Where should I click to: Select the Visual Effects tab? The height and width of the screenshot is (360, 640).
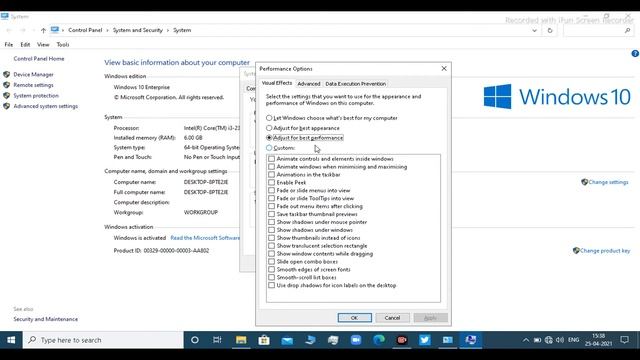coord(277,83)
